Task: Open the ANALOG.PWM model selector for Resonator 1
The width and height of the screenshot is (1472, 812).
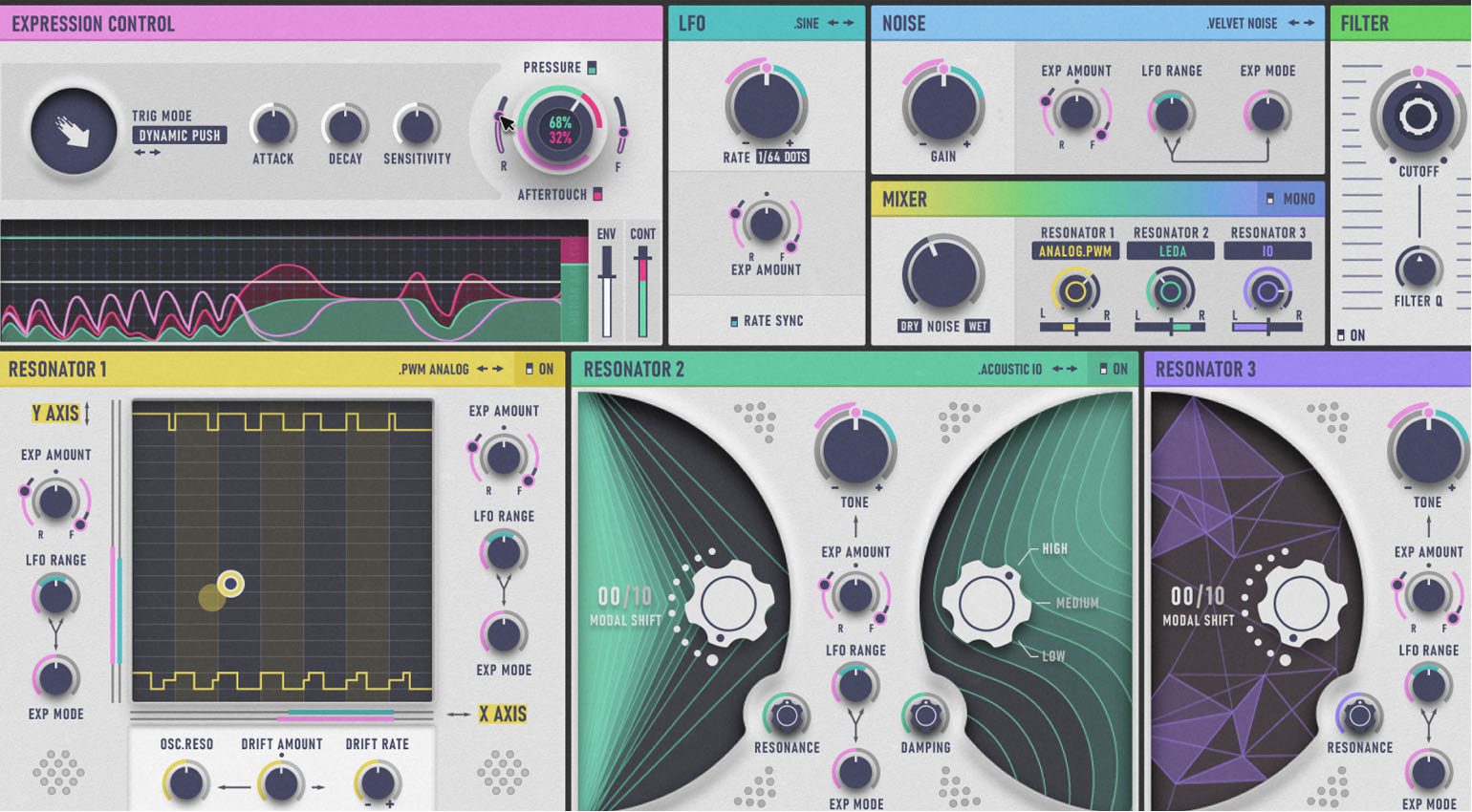Action: point(1078,250)
